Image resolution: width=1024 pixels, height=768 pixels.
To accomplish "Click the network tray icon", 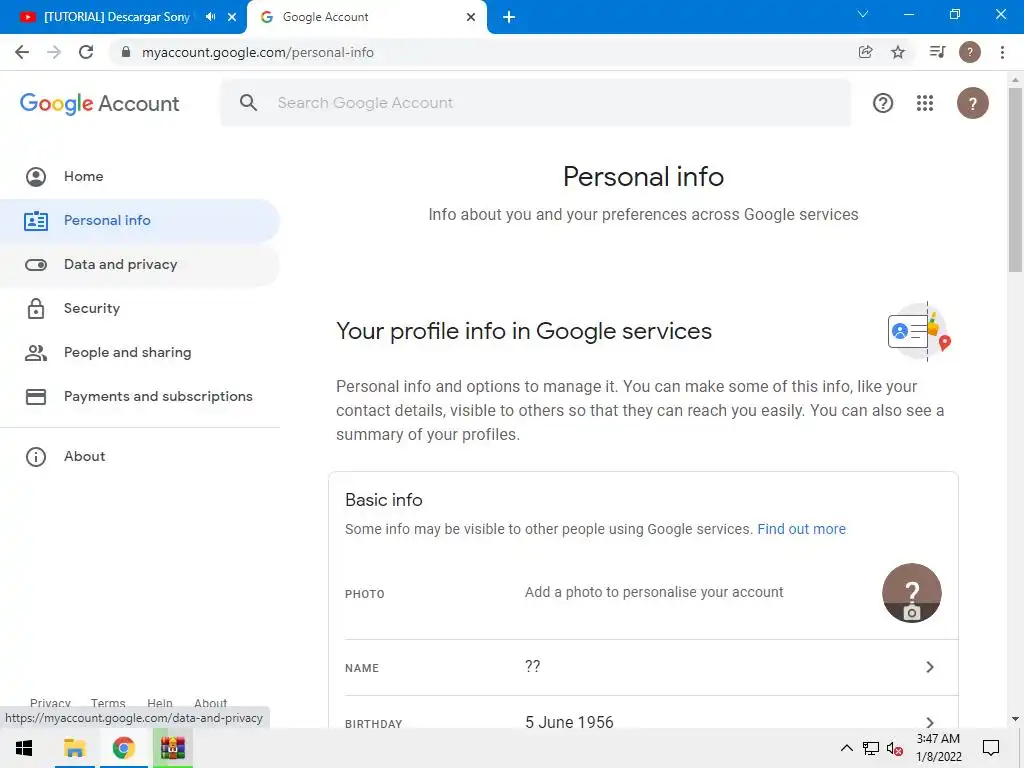I will (871, 748).
